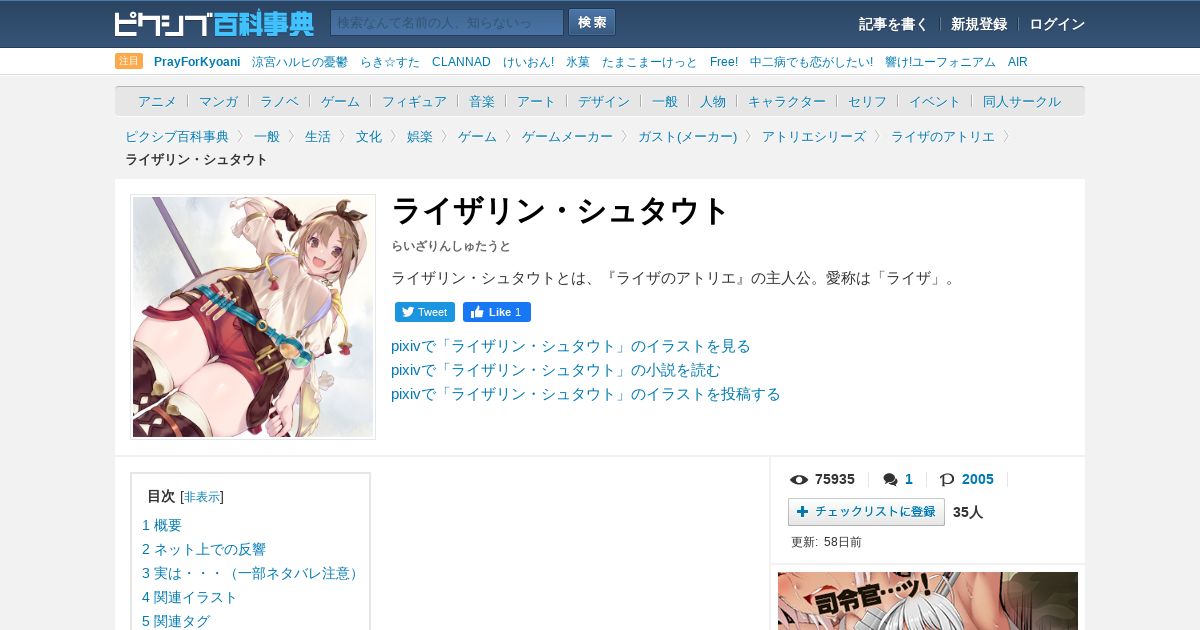
Task: Click the 司令官 advertisement banner
Action: 928,601
